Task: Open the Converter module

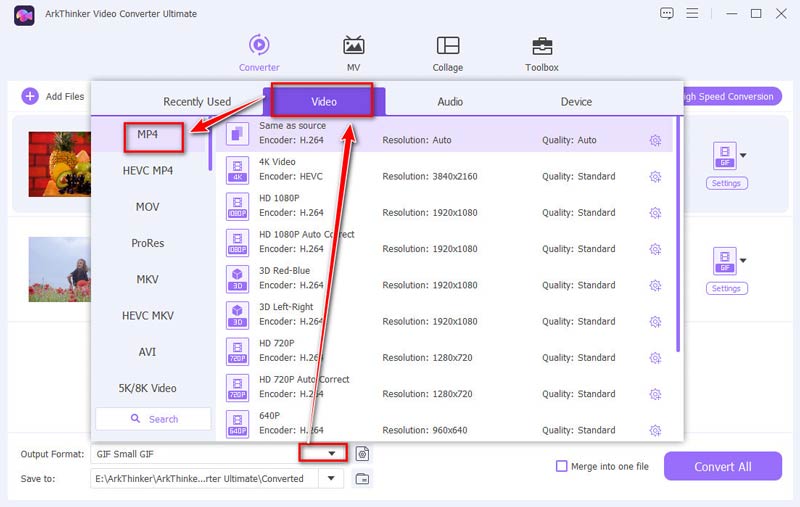Action: pos(259,53)
